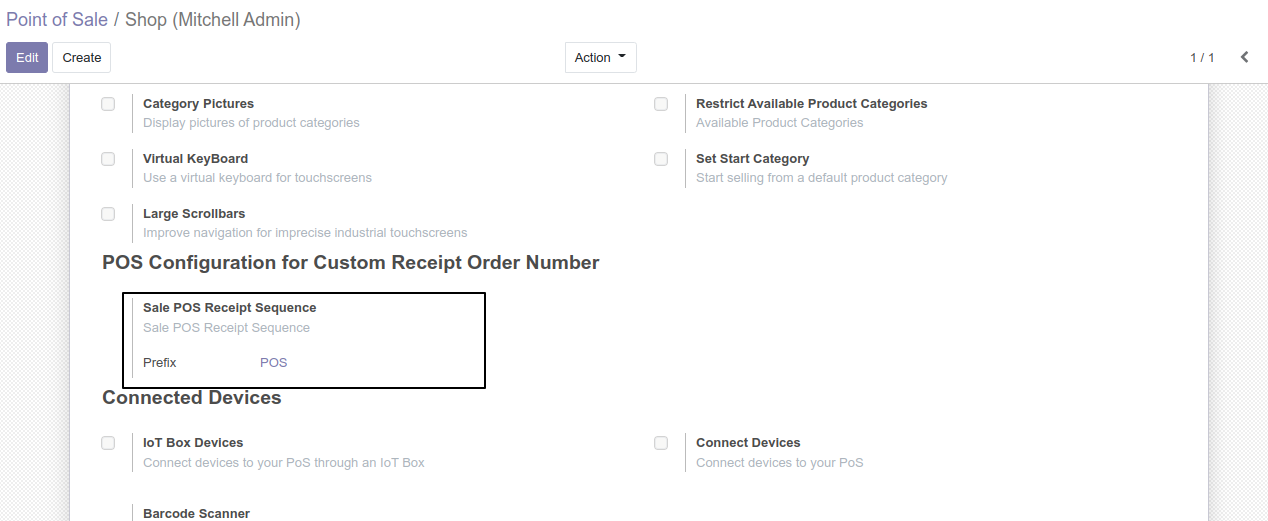Click the Create button
Screen dimensions: 1268x521
(x=82, y=57)
